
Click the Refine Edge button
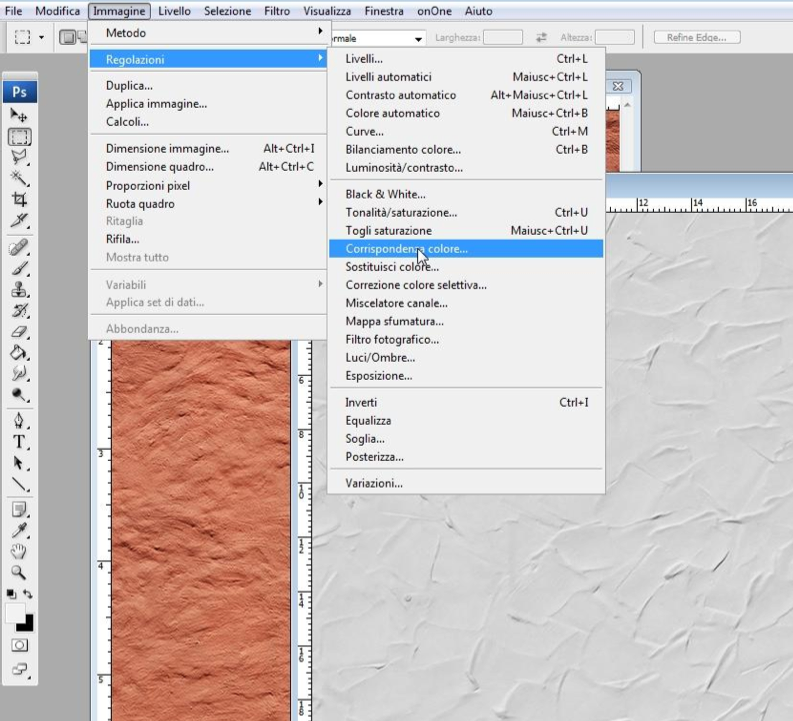coord(696,38)
